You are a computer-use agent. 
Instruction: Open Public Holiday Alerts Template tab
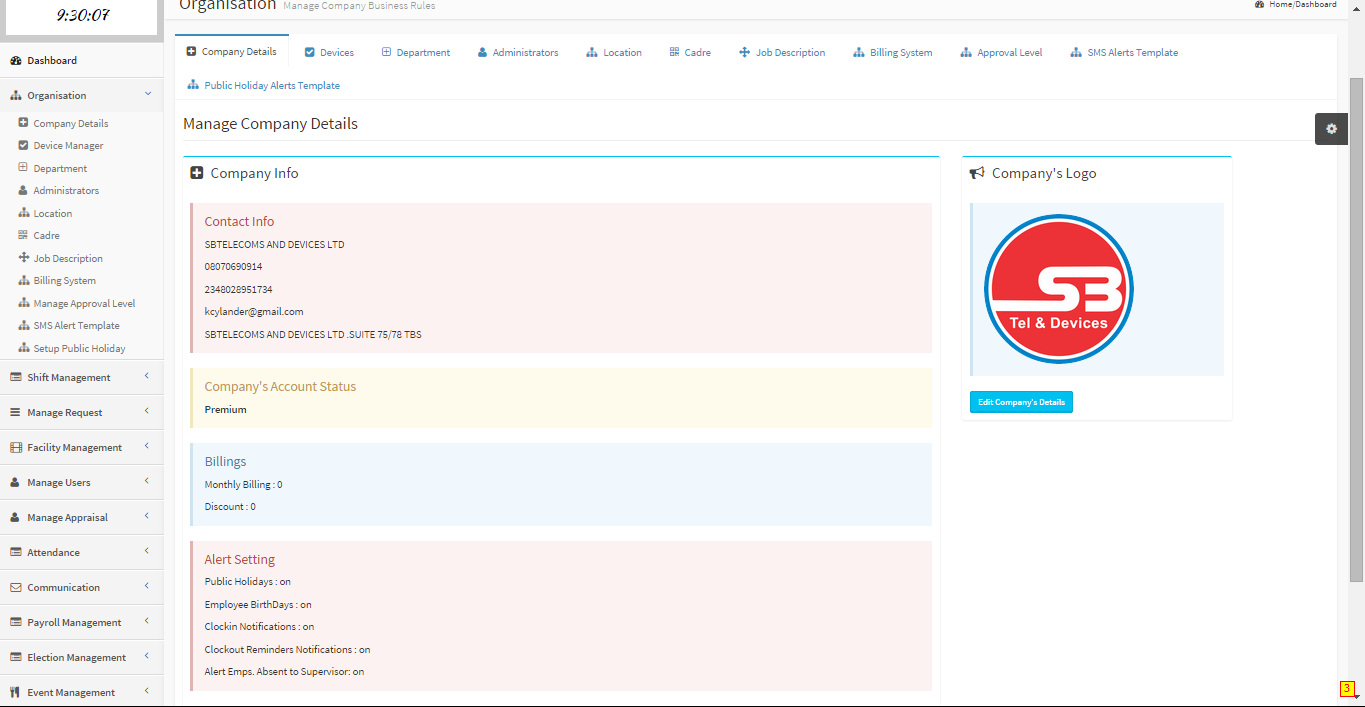pos(263,85)
